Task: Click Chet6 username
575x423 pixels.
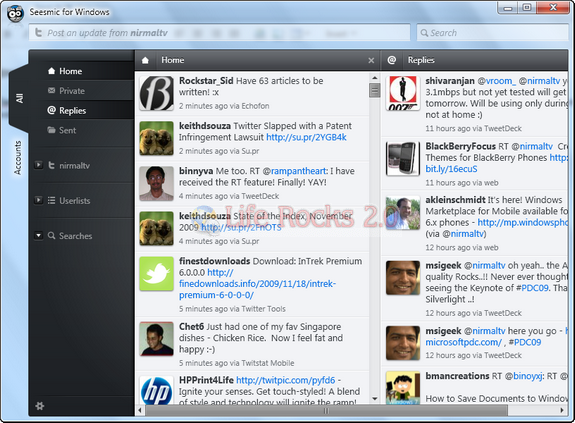Action: coord(191,326)
